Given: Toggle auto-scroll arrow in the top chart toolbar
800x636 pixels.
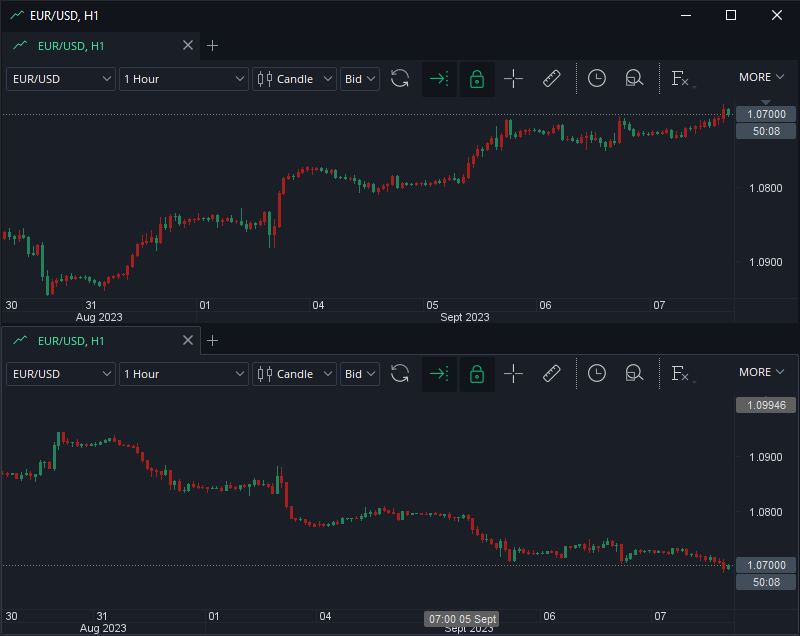Looking at the screenshot, I should [439, 79].
